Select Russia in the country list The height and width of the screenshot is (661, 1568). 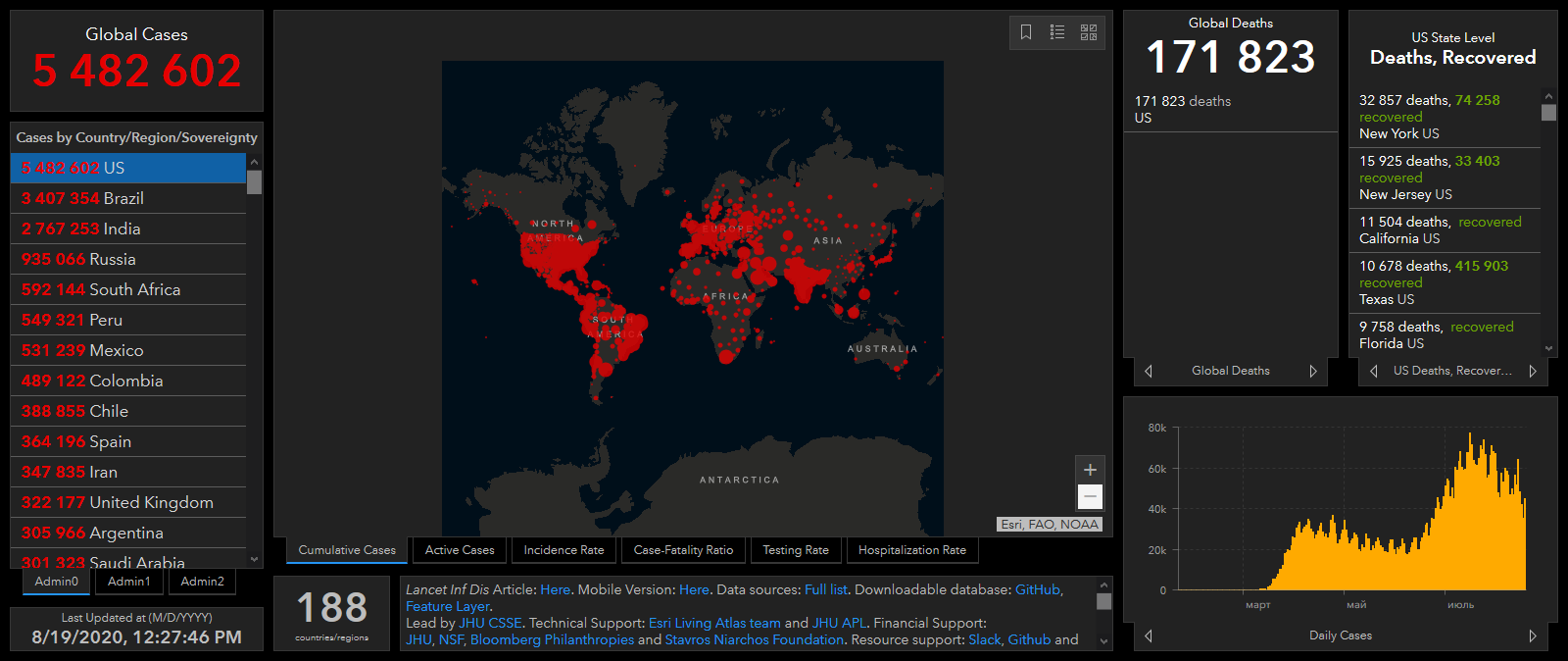(x=128, y=259)
